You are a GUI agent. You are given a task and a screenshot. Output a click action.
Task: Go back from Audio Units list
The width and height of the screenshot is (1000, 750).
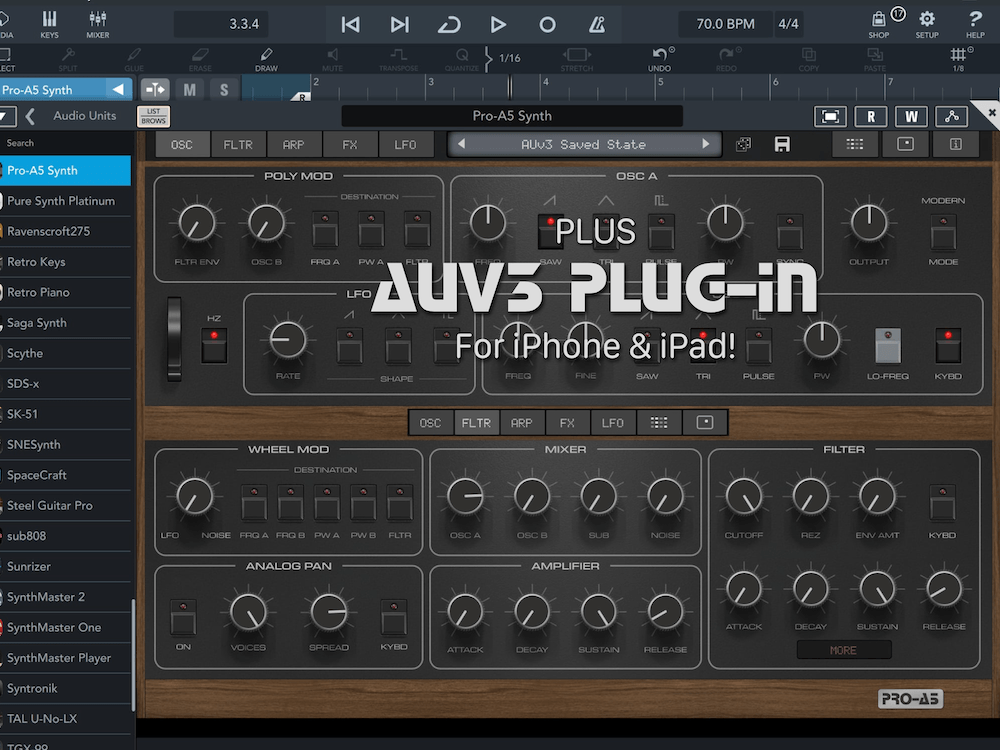point(30,116)
